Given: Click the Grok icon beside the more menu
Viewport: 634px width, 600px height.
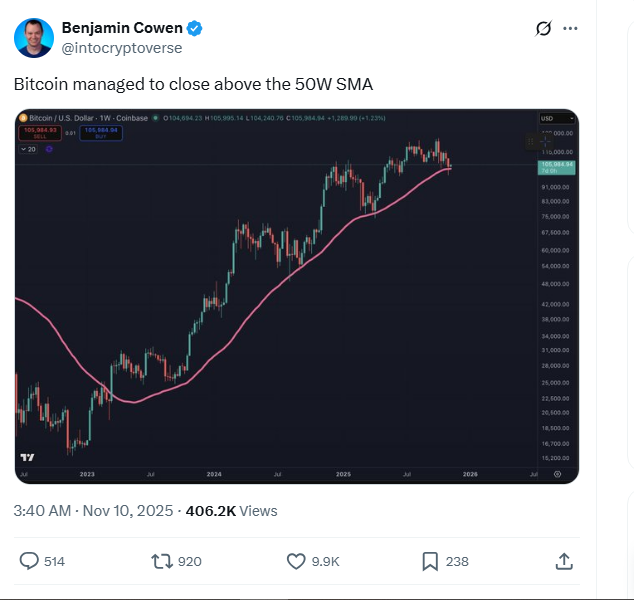Looking at the screenshot, I should click(544, 29).
